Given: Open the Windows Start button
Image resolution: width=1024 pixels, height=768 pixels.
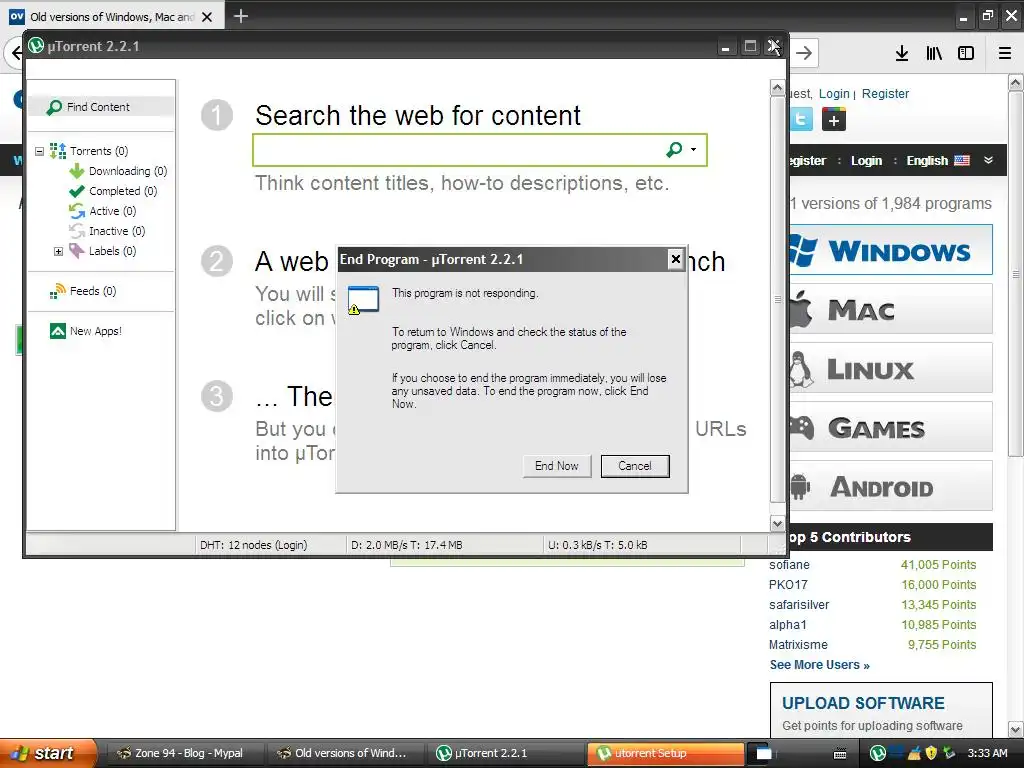Looking at the screenshot, I should pos(48,753).
